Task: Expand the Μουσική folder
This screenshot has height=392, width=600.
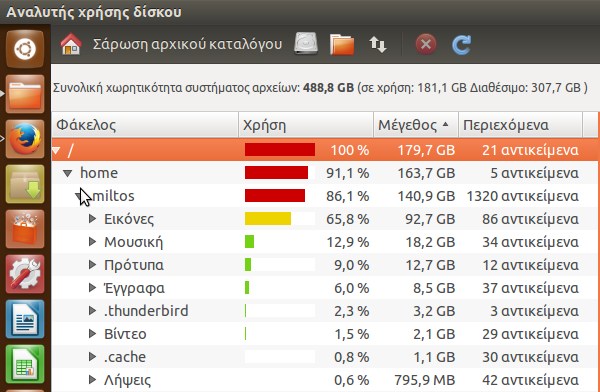Action: 92,242
